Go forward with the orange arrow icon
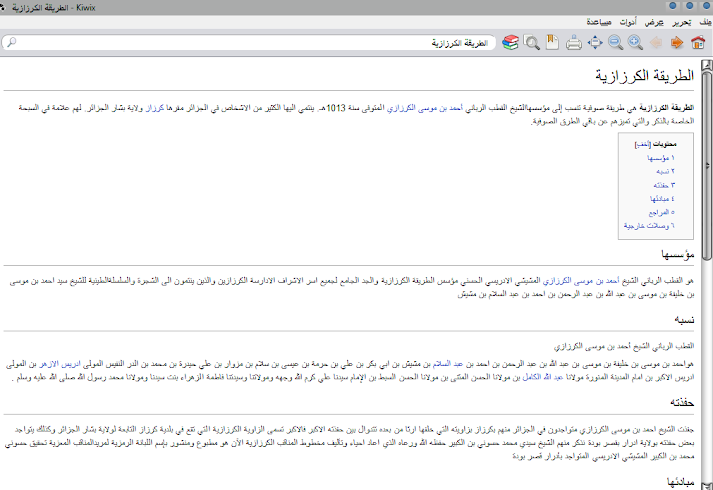This screenshot has width=713, height=490. pos(676,43)
